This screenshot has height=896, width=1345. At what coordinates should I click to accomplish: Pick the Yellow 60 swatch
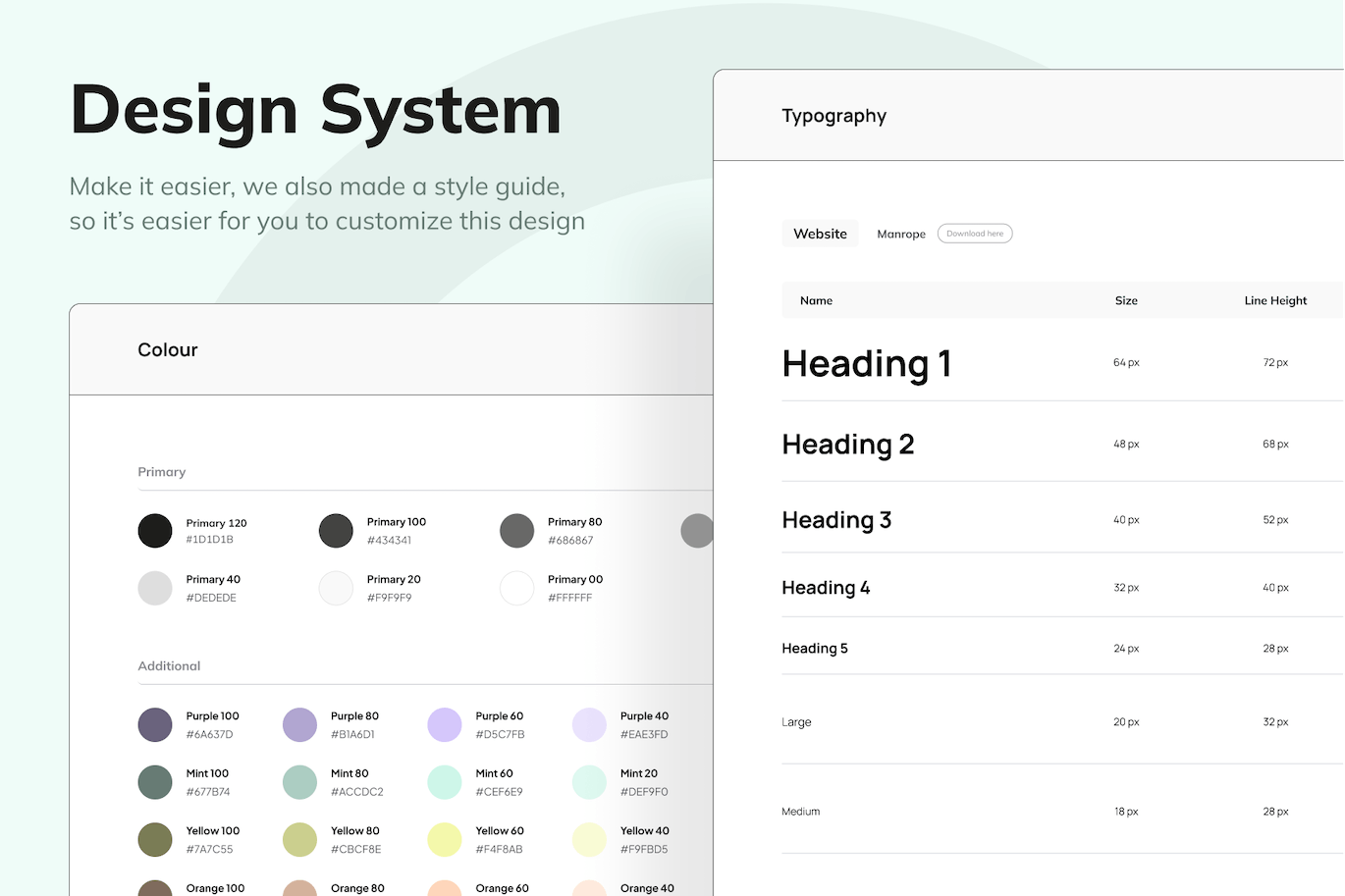point(445,839)
